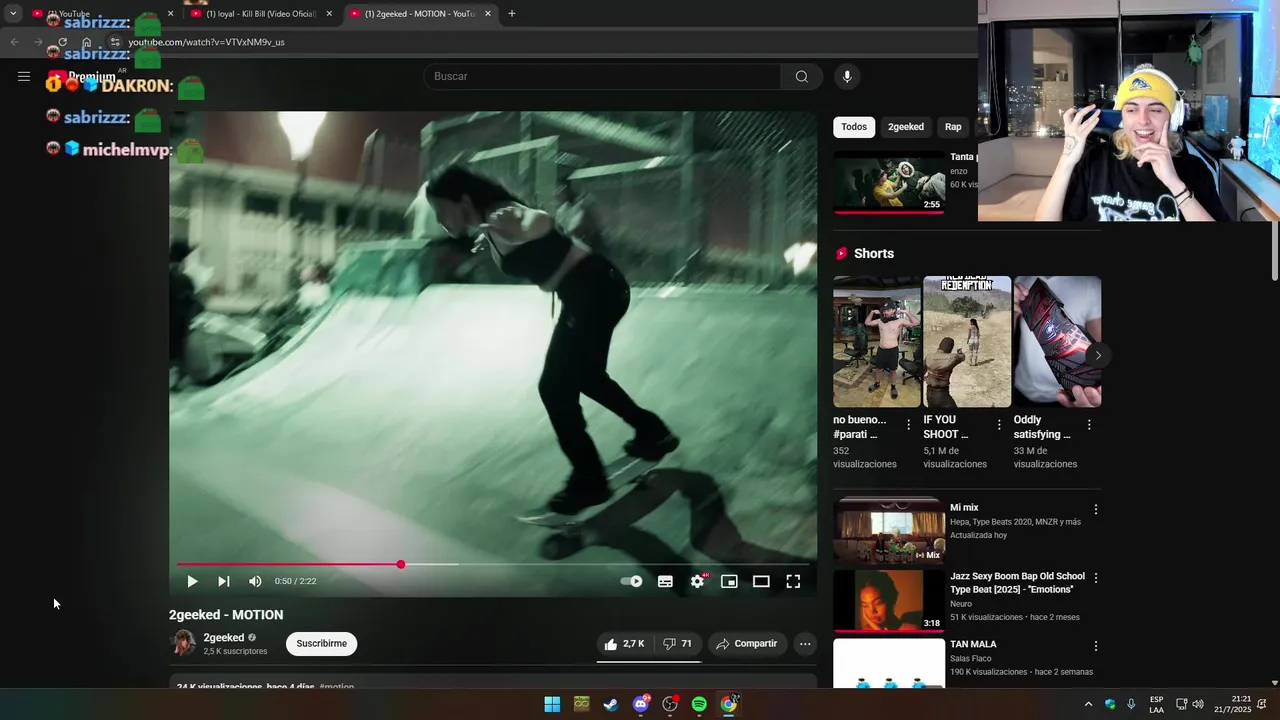
Task: Close the 'loyal - Kill Bill' tab
Action: click(329, 14)
